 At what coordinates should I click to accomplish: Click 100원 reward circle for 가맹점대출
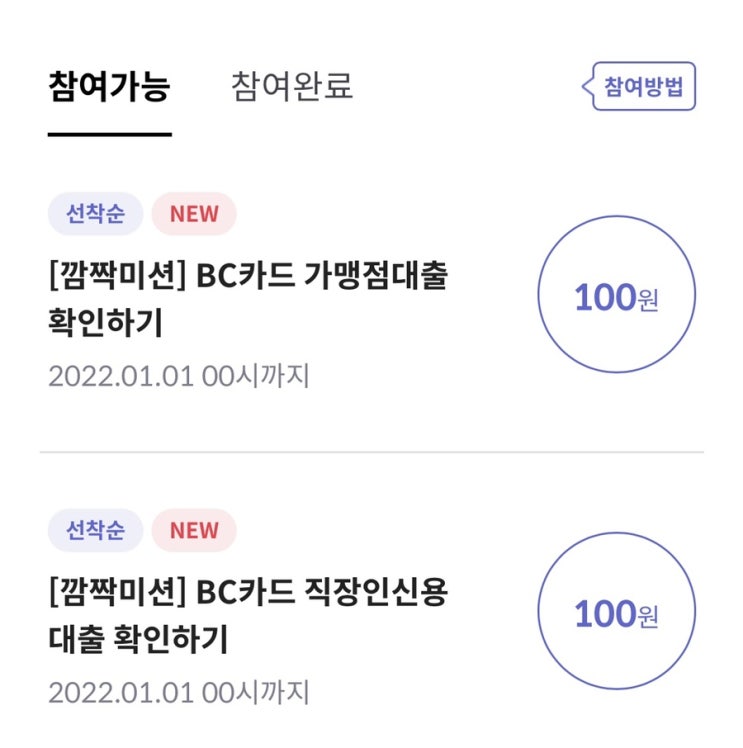click(x=616, y=296)
